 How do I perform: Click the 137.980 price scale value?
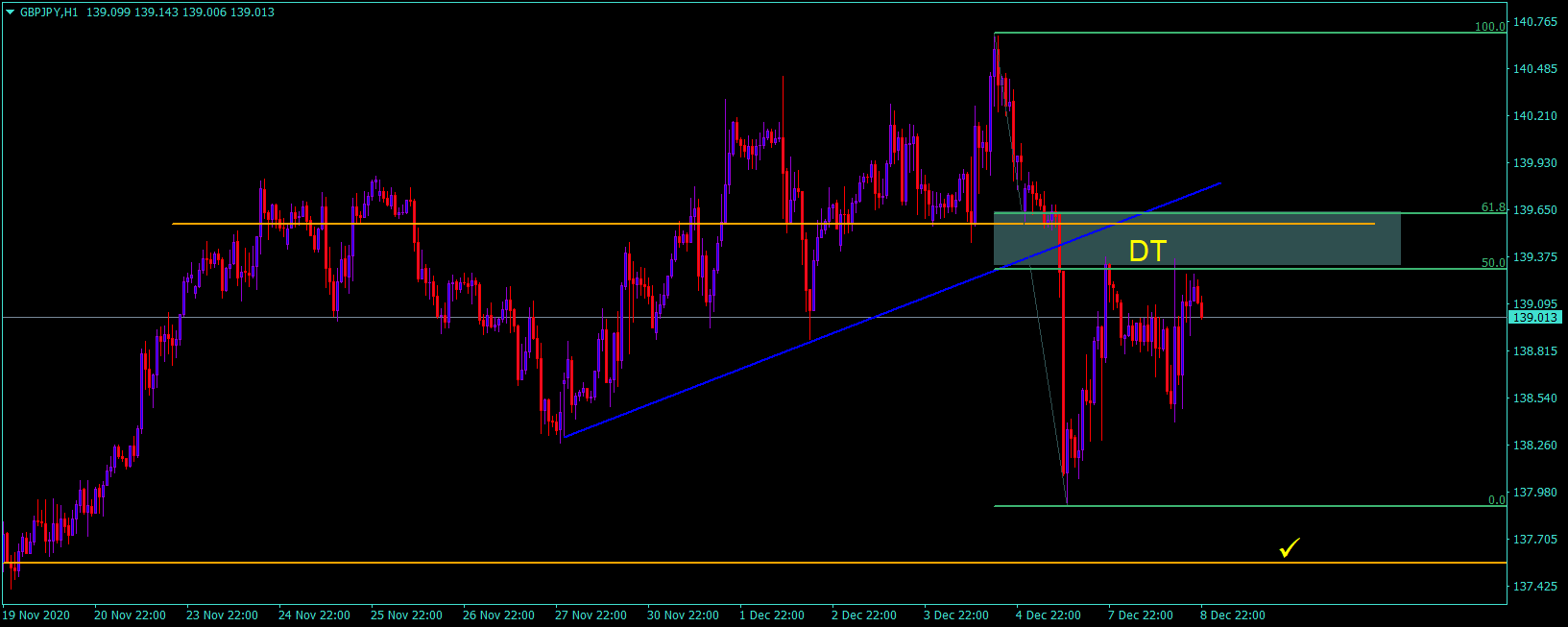coord(1535,493)
